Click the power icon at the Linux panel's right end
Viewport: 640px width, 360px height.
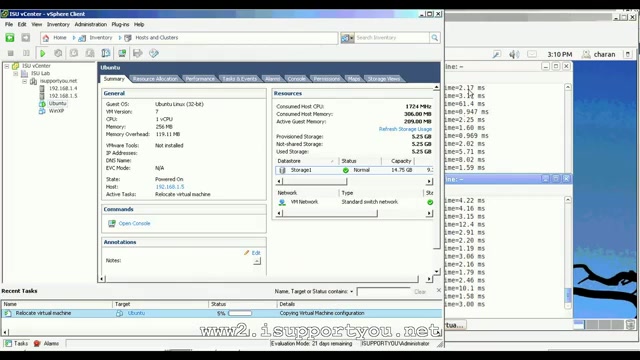[628, 54]
